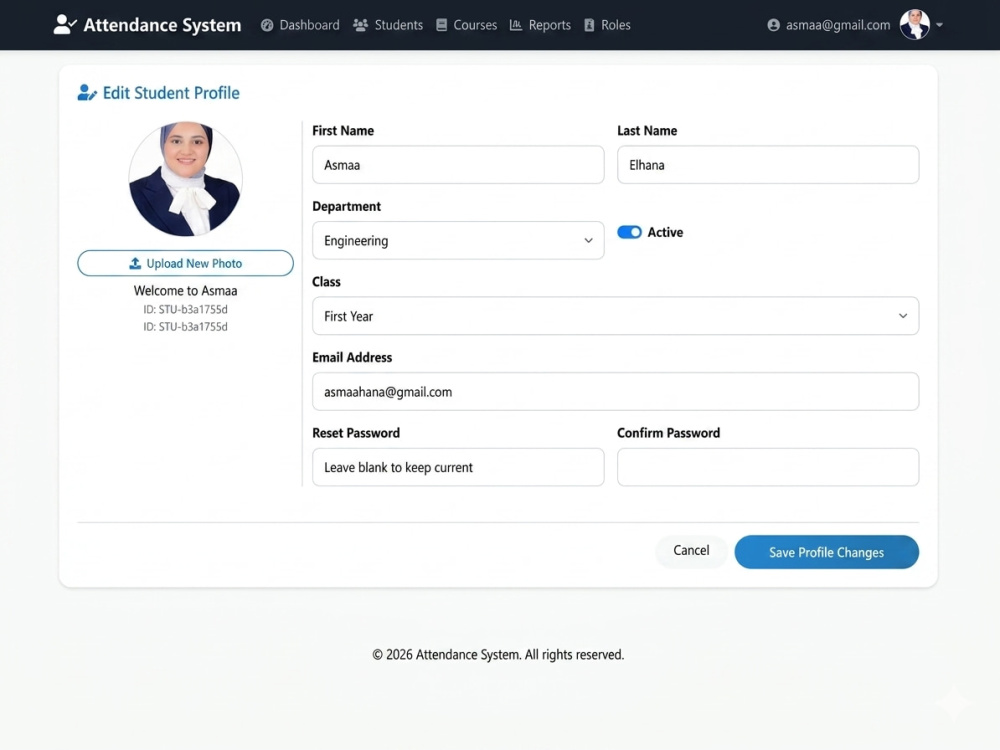Image resolution: width=1000 pixels, height=750 pixels.
Task: Click the Dashboard gauge icon
Action: [267, 25]
